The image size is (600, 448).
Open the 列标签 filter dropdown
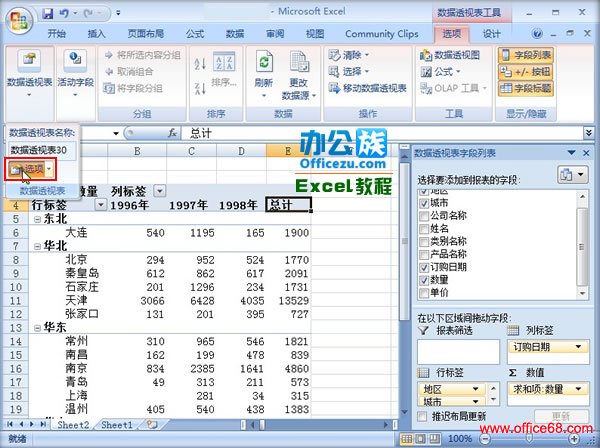pos(160,190)
